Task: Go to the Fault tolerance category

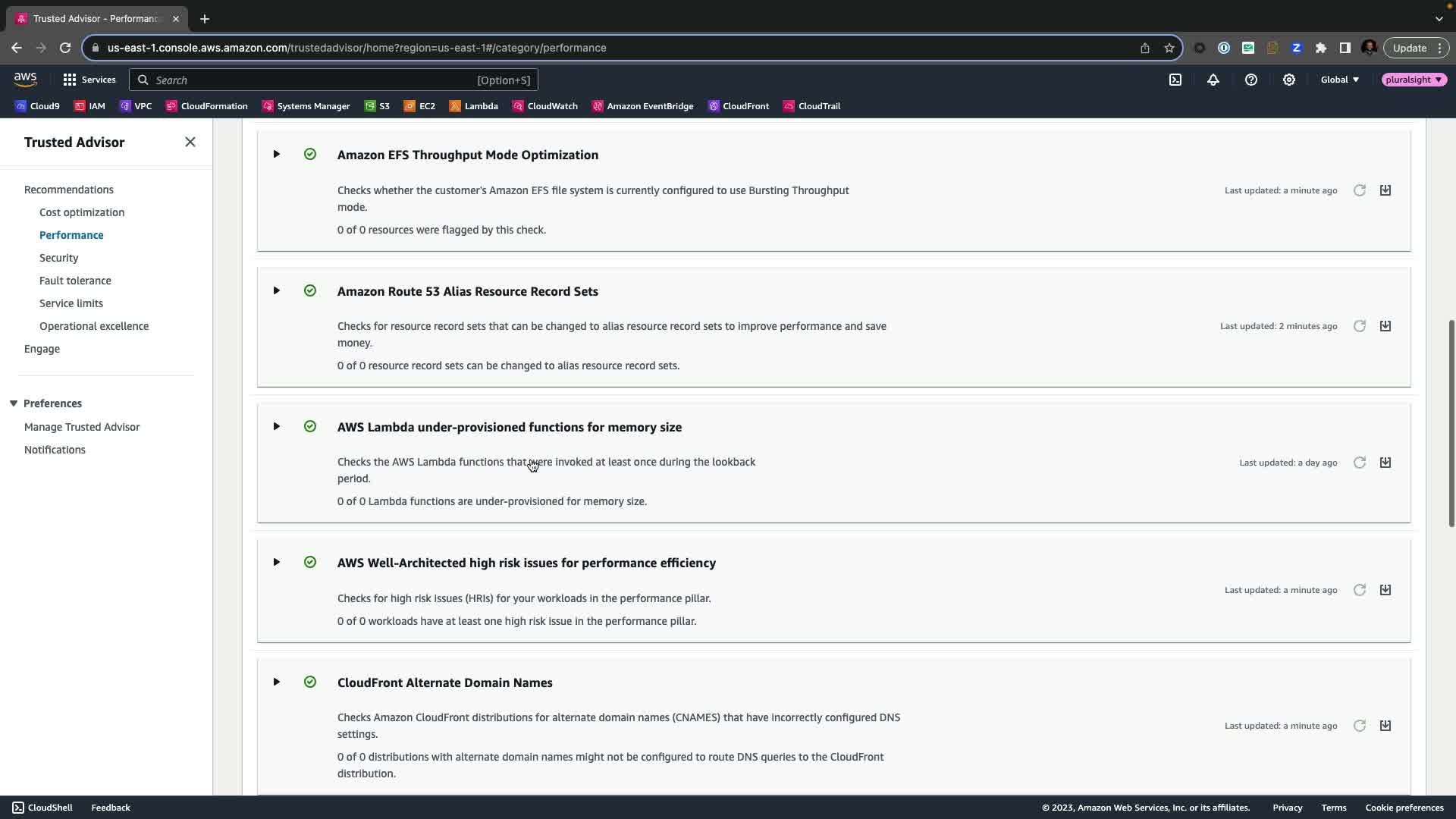Action: click(75, 281)
